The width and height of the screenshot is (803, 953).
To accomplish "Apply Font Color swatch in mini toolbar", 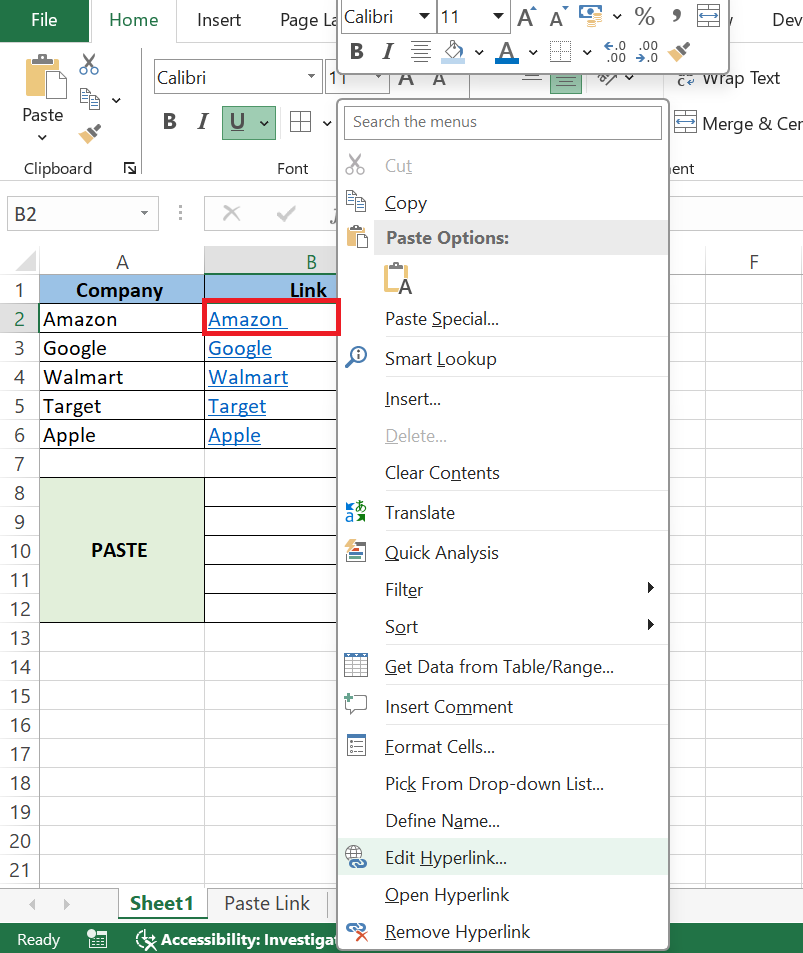I will pyautogui.click(x=507, y=52).
